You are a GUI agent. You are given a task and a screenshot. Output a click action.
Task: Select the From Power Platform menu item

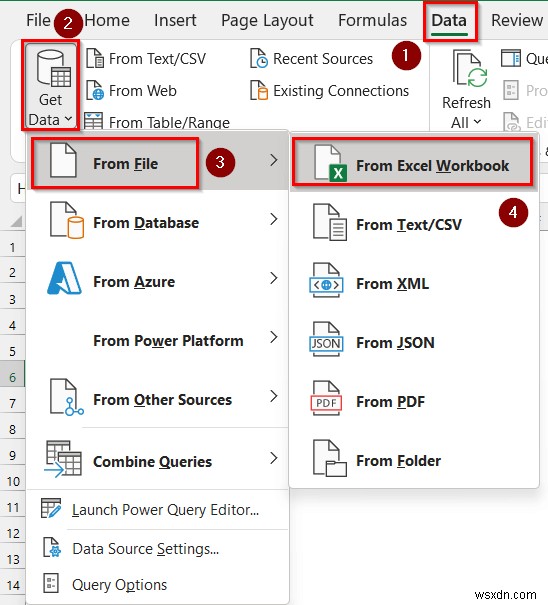157,341
